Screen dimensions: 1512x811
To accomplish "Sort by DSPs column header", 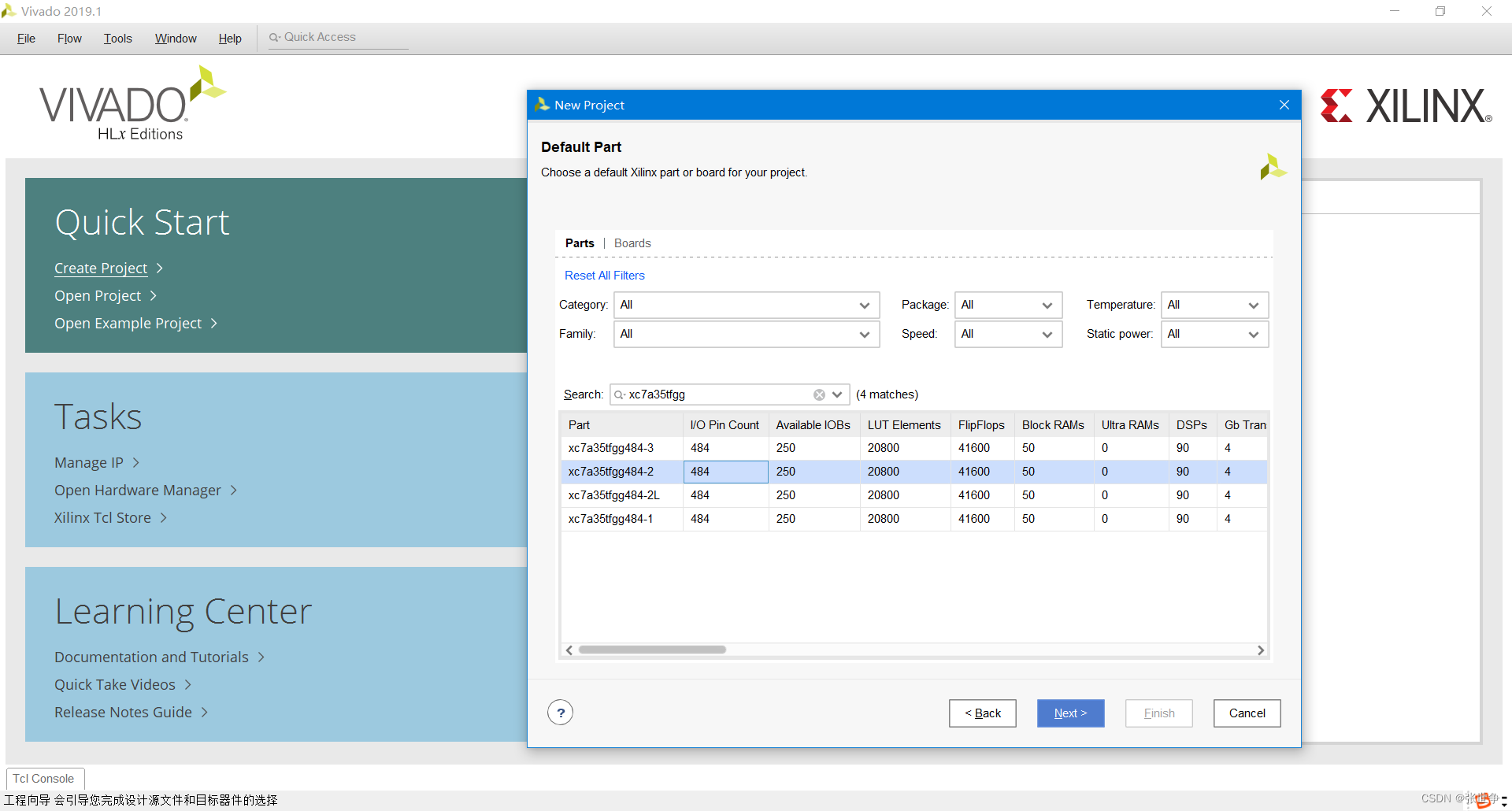I will tap(1192, 425).
